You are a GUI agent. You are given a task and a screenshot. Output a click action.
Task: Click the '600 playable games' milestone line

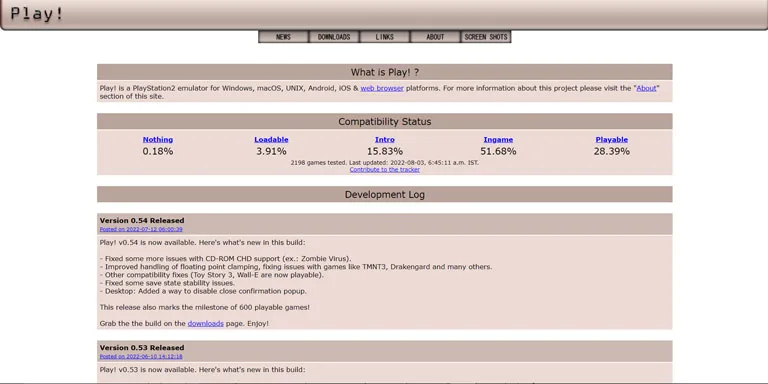tap(205, 307)
